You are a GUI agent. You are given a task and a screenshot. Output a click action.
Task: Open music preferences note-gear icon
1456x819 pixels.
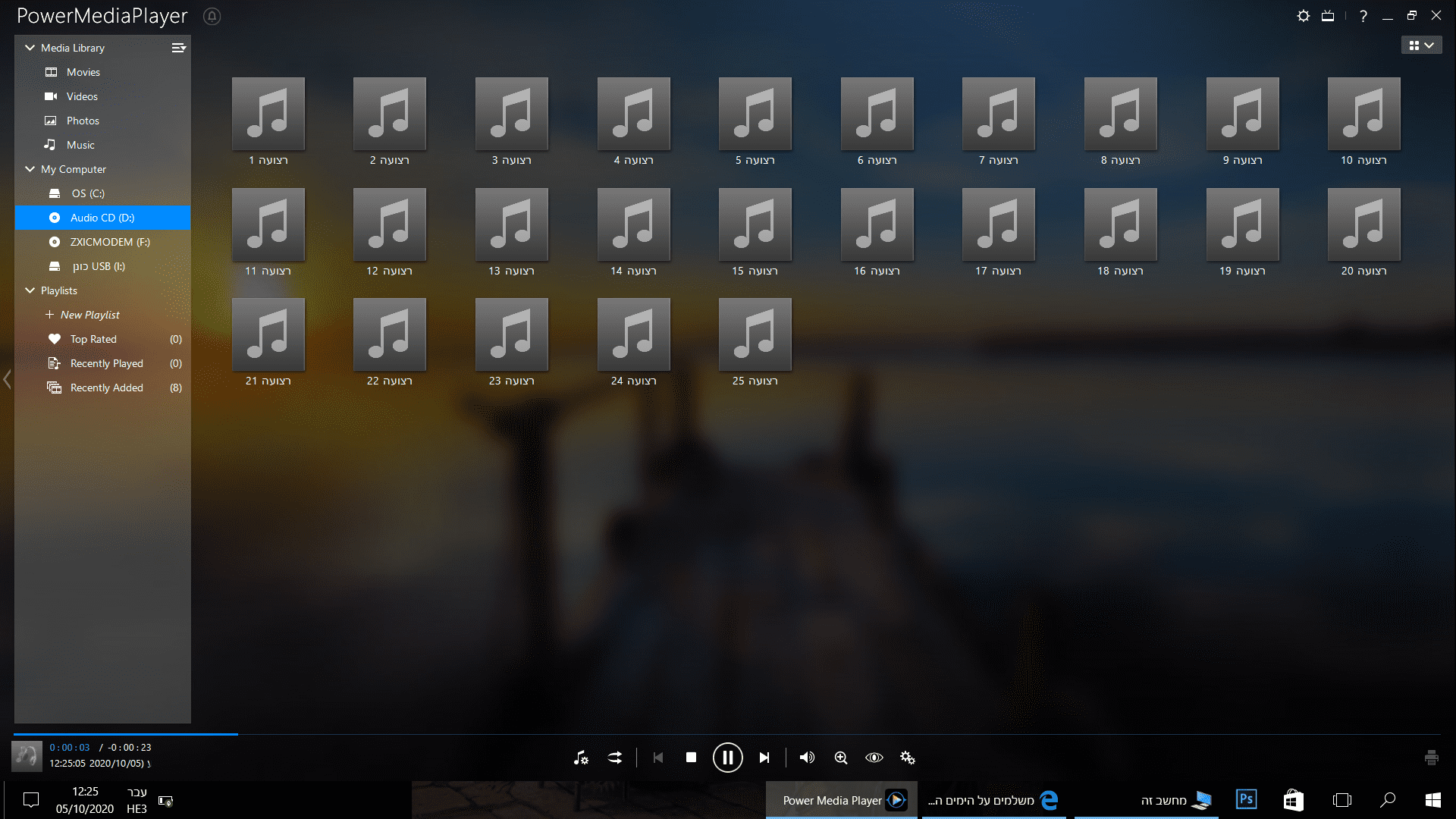point(581,758)
